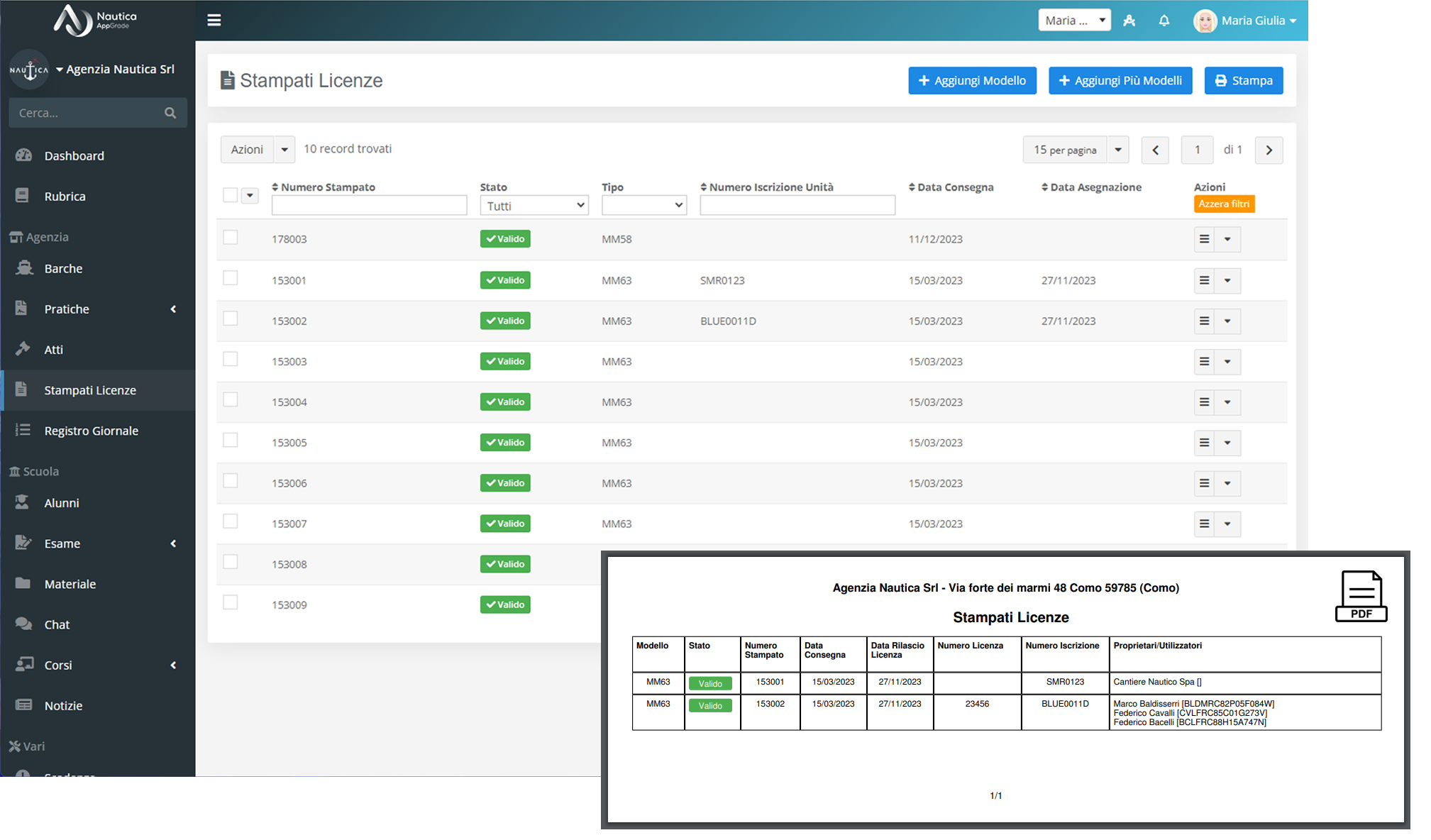Click the hamburger menu icon in header
Image resolution: width=1431 pixels, height=840 pixels.
click(214, 20)
